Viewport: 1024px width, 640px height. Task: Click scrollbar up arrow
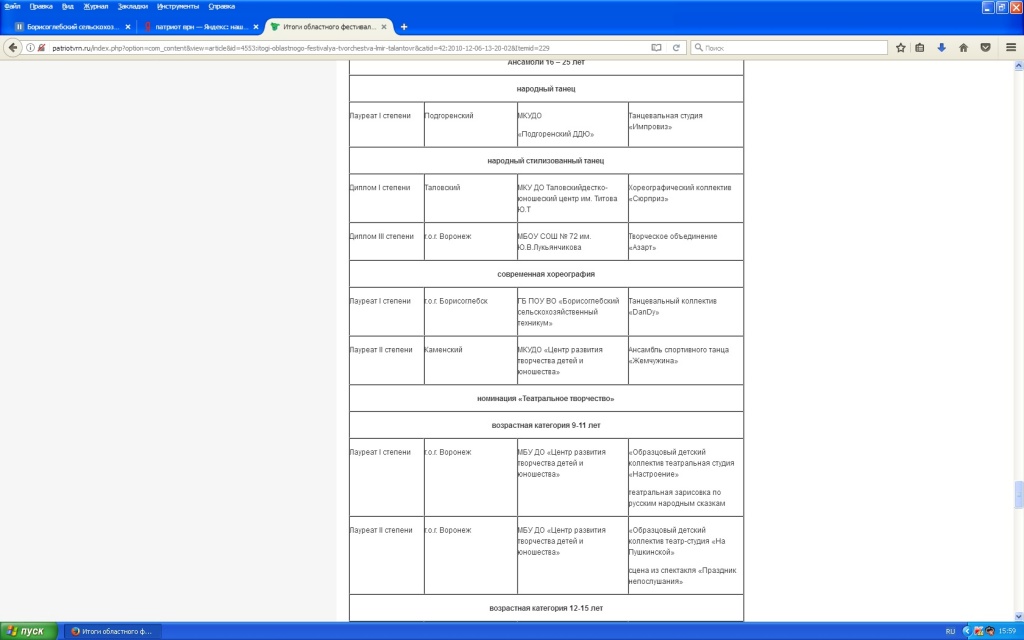point(1018,66)
